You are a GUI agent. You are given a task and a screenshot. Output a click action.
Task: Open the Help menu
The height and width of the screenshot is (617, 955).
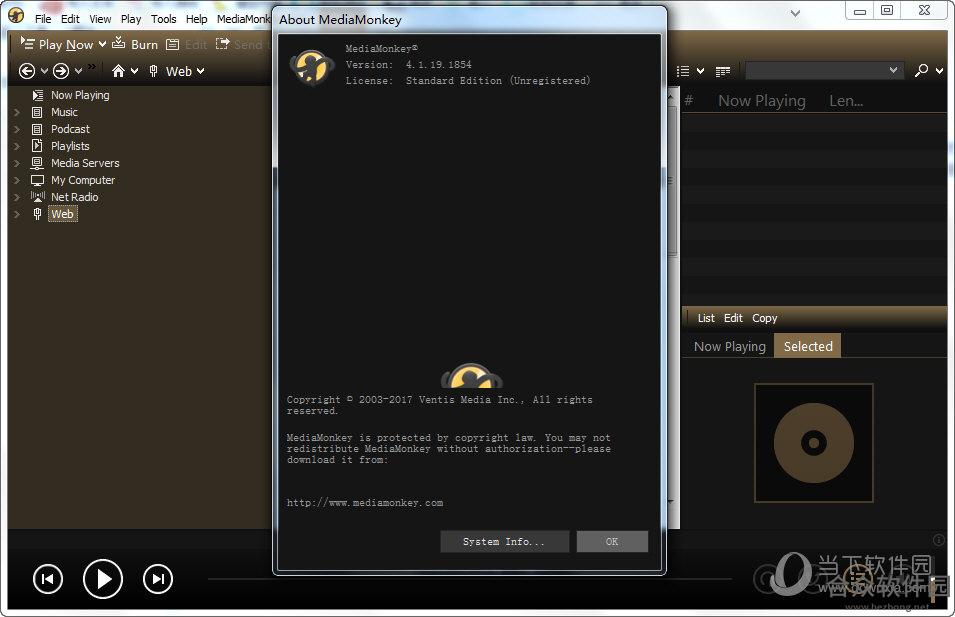(x=196, y=19)
